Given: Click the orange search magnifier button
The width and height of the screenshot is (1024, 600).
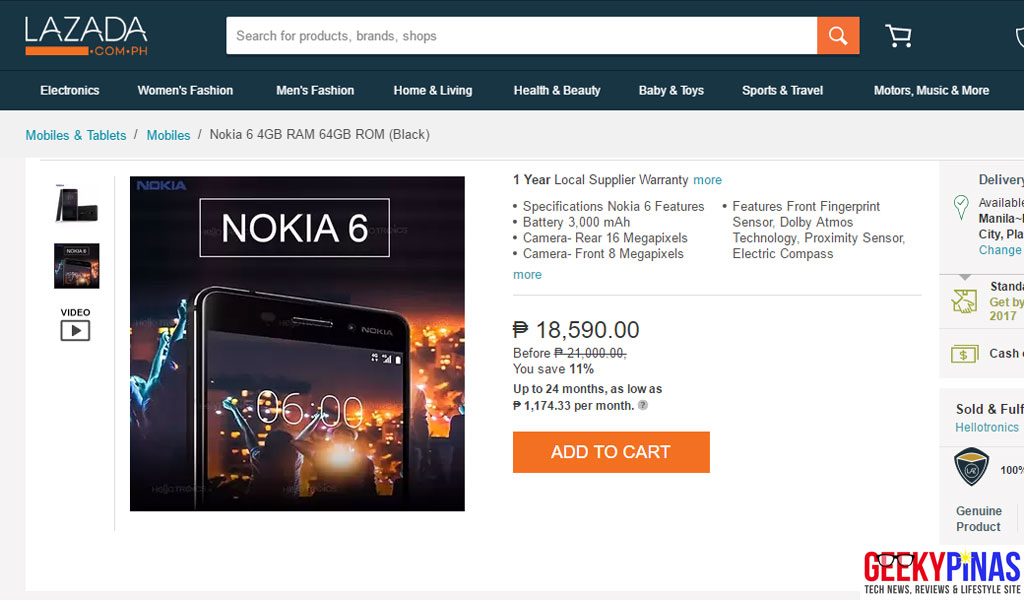Looking at the screenshot, I should (x=838, y=36).
